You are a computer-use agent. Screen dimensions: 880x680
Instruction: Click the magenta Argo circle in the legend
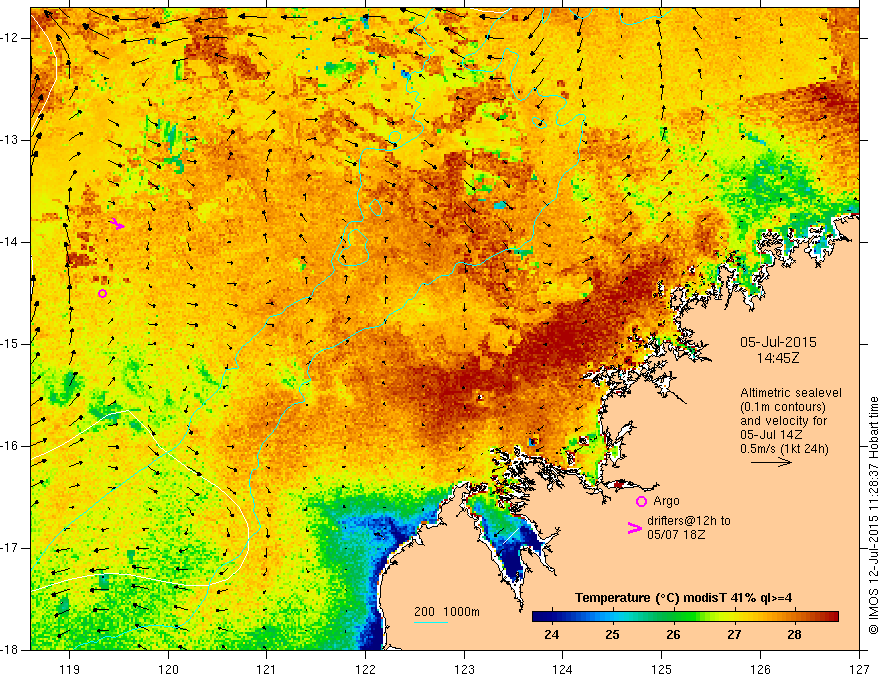tap(641, 502)
